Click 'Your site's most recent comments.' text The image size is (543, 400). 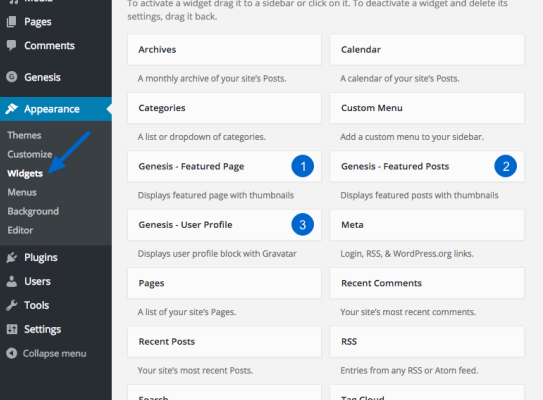point(408,312)
